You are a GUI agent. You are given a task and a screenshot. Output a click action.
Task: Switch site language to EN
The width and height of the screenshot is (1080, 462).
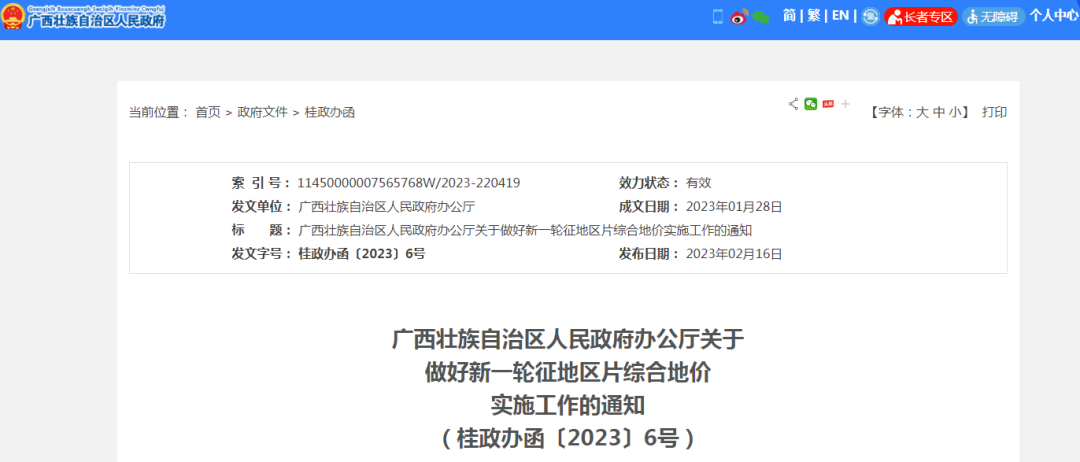(840, 16)
